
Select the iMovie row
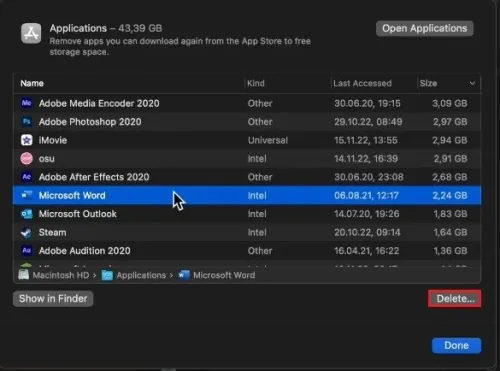[x=247, y=140]
